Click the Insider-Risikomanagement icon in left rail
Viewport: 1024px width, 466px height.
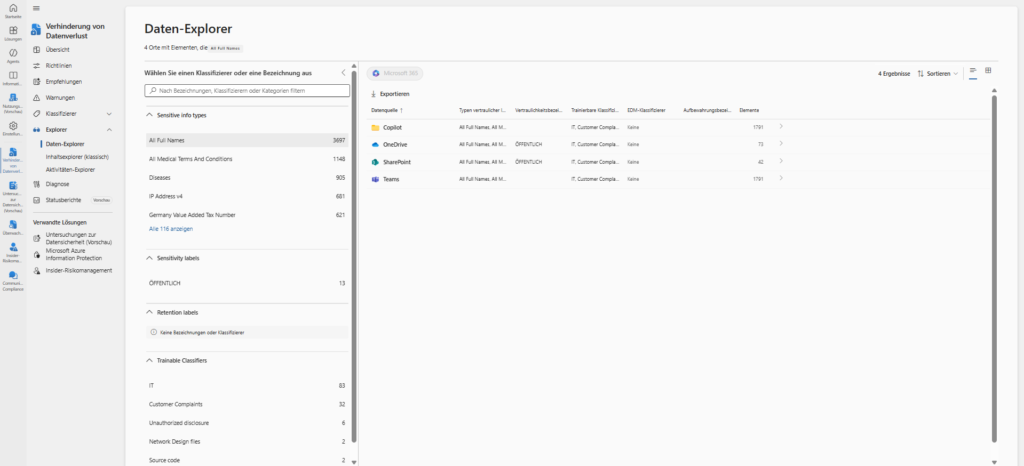point(12,247)
